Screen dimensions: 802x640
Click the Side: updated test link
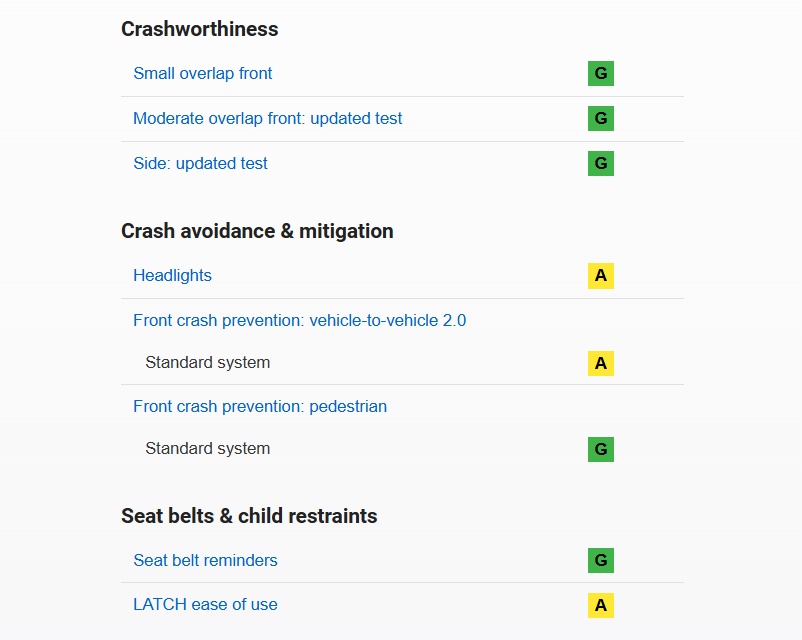[x=200, y=163]
